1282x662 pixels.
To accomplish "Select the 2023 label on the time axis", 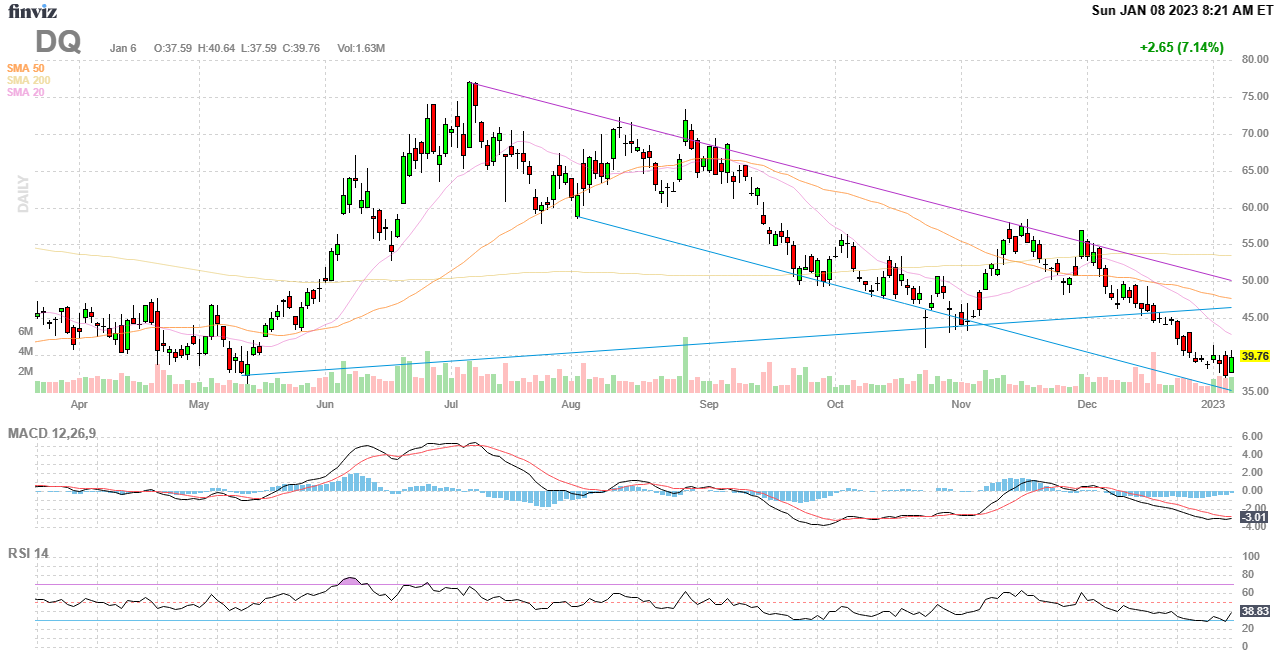I will [1213, 405].
